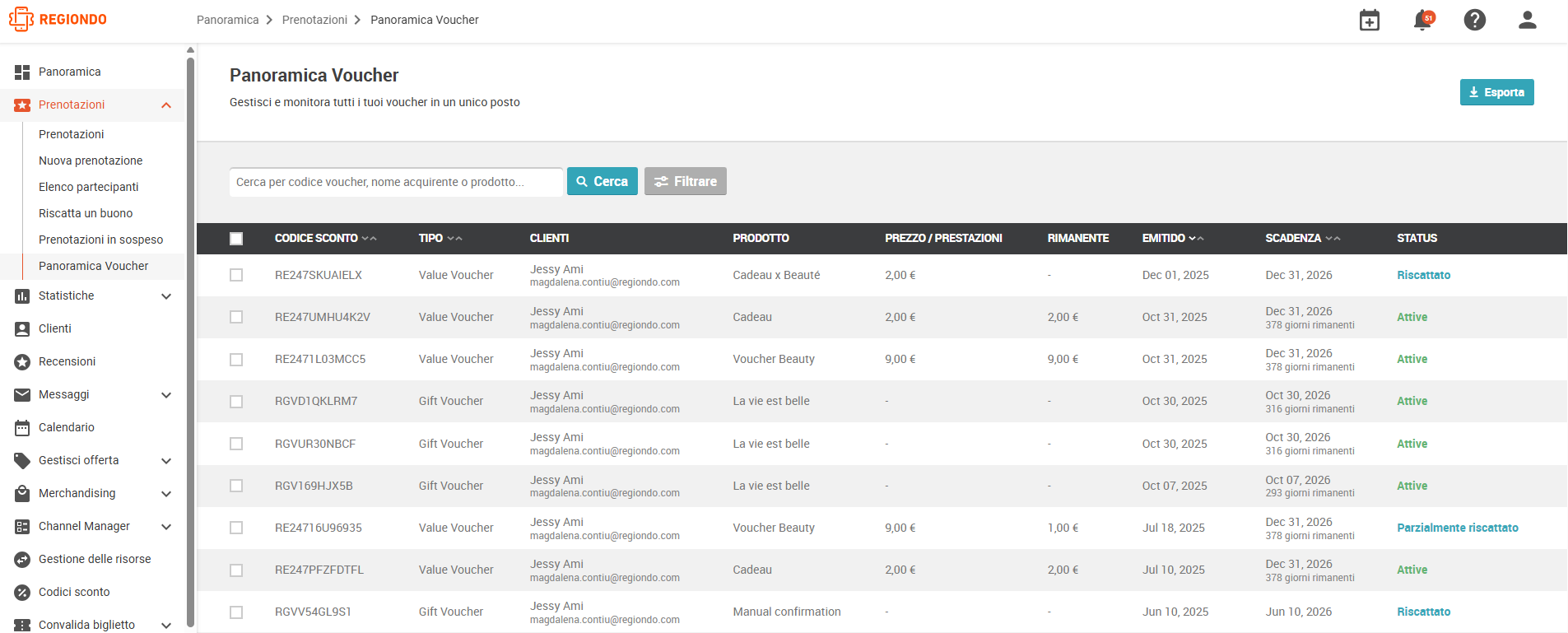This screenshot has width=1568, height=633.
Task: Click the Filtrare filter button
Action: point(686,181)
